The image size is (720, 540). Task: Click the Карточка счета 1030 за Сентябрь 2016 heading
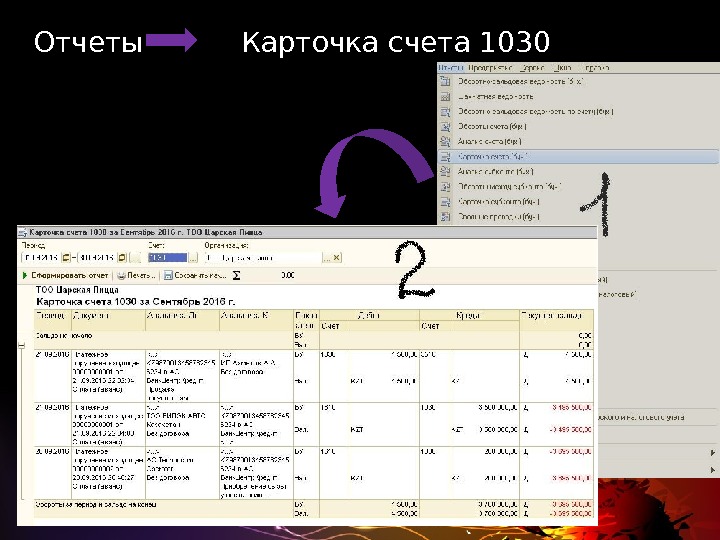coord(135,302)
